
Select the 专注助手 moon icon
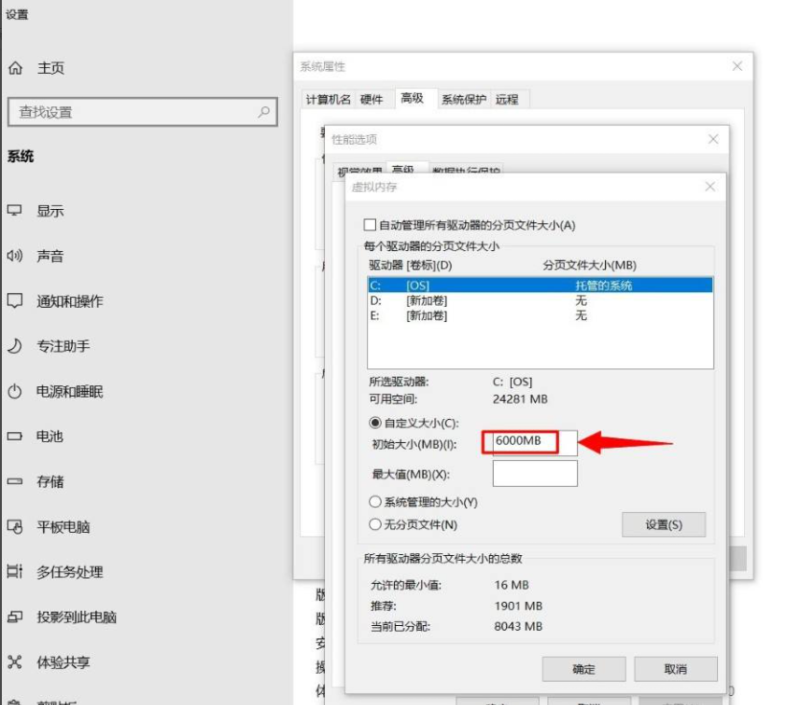(x=14, y=346)
